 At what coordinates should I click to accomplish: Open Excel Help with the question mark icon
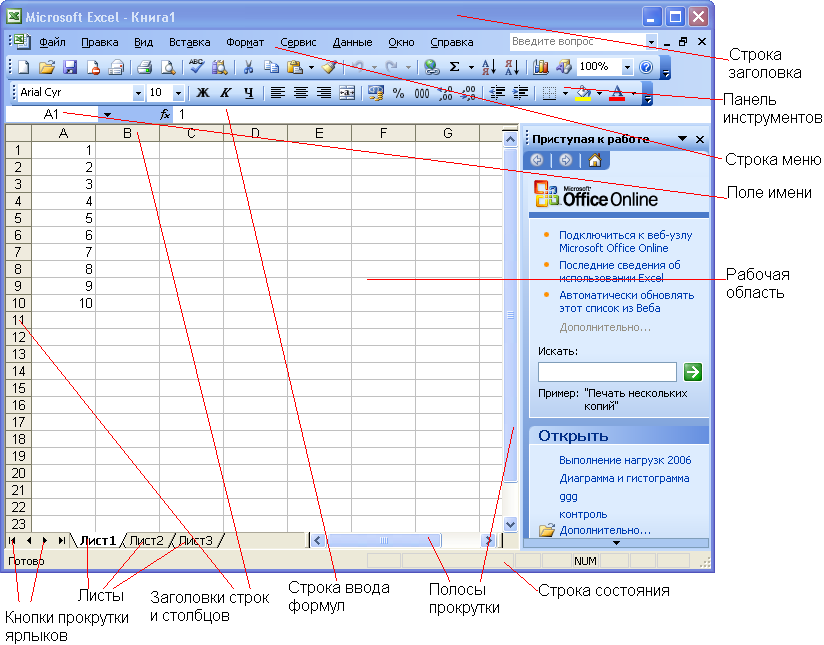[646, 67]
